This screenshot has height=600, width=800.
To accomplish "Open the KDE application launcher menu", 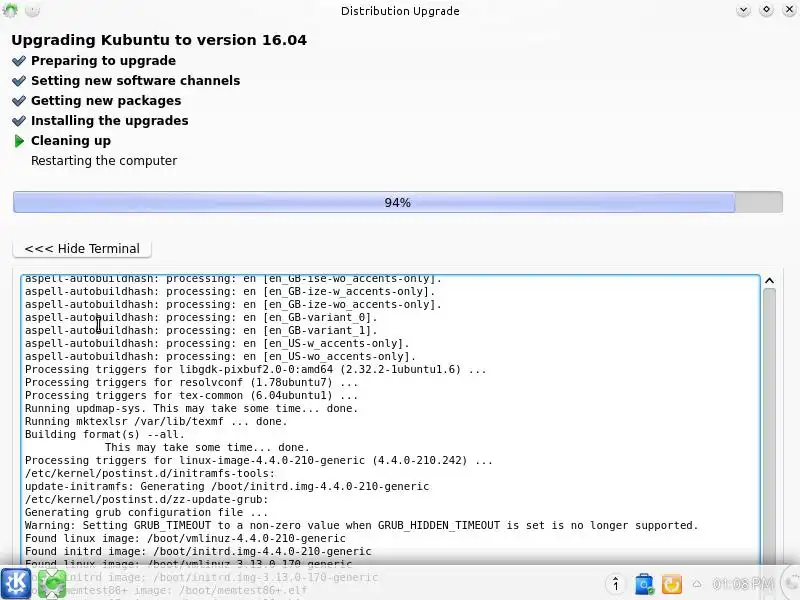I will click(16, 583).
